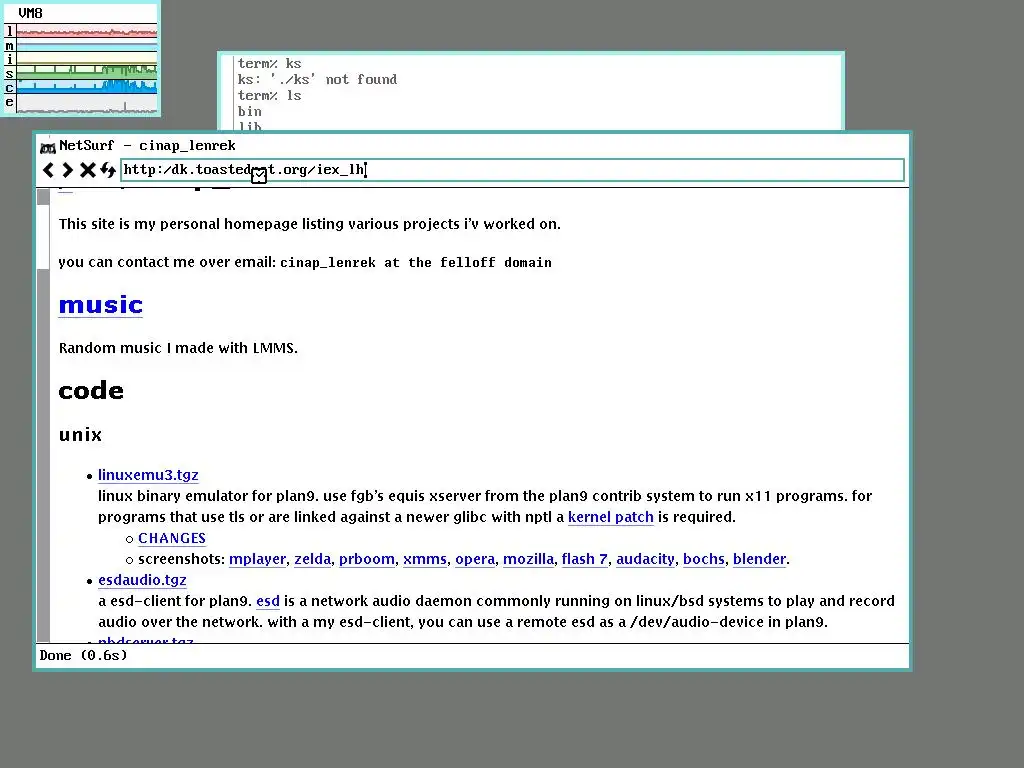Open the kernel patch link
Viewport: 1024px width, 768px height.
611,517
